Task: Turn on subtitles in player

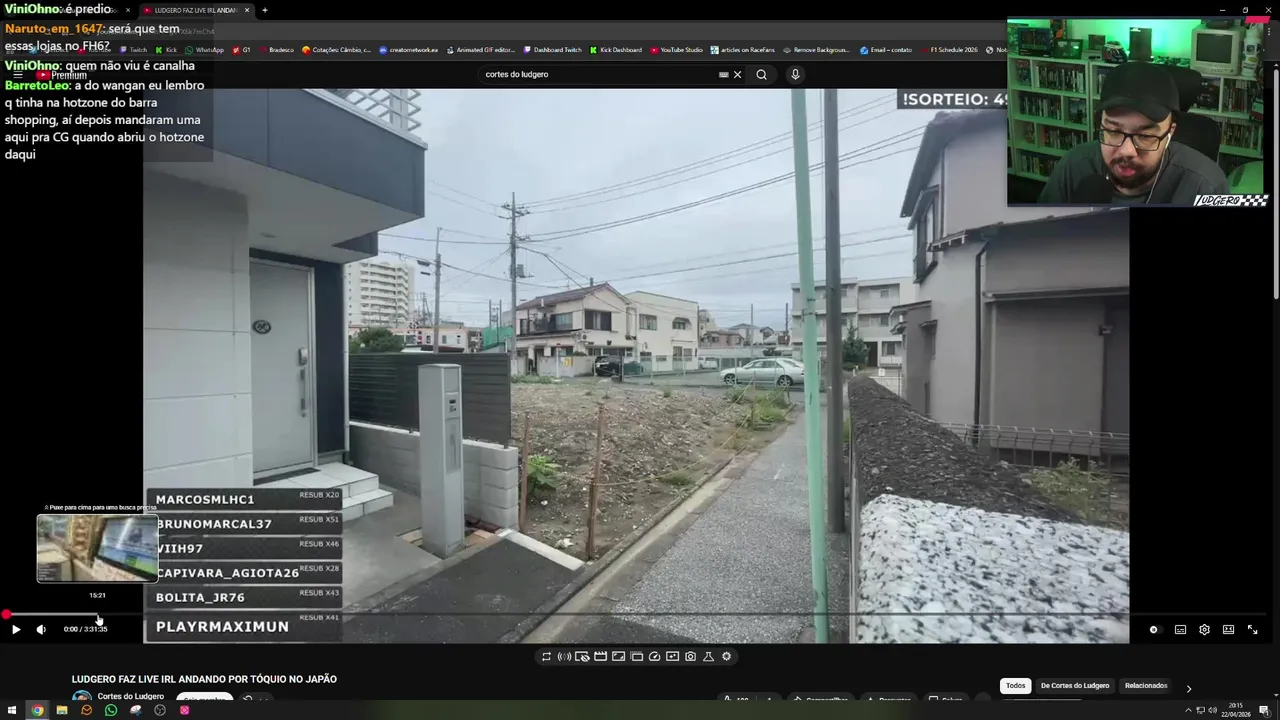Action: [1180, 630]
